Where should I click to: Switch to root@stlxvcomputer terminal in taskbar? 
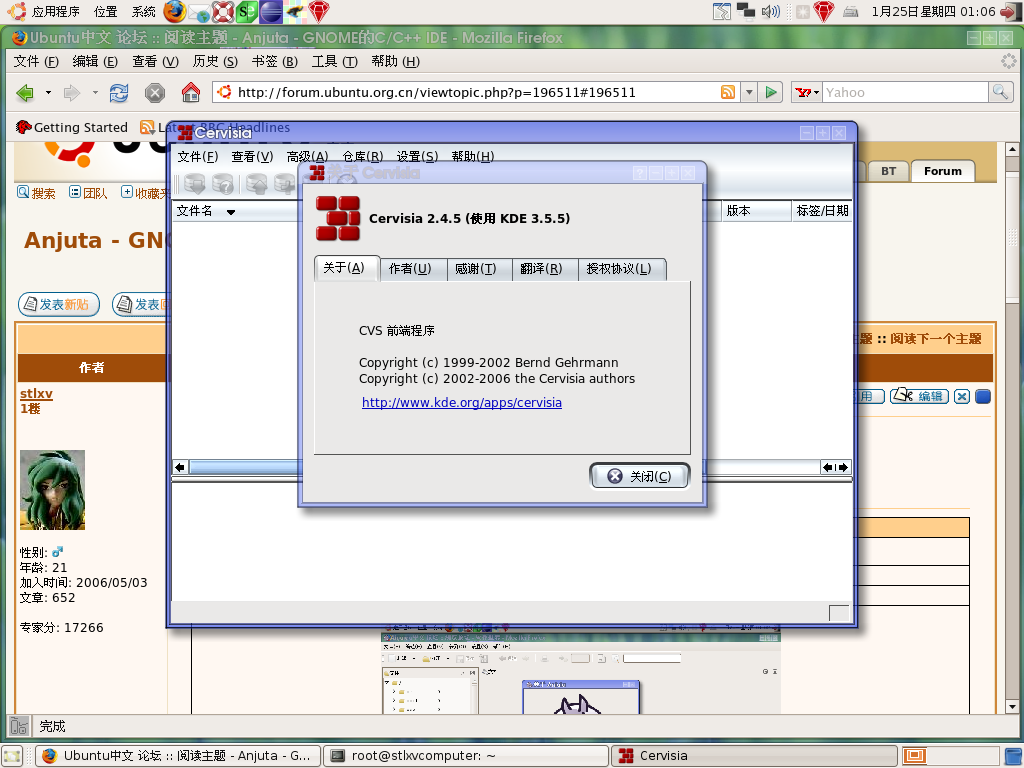click(466, 756)
